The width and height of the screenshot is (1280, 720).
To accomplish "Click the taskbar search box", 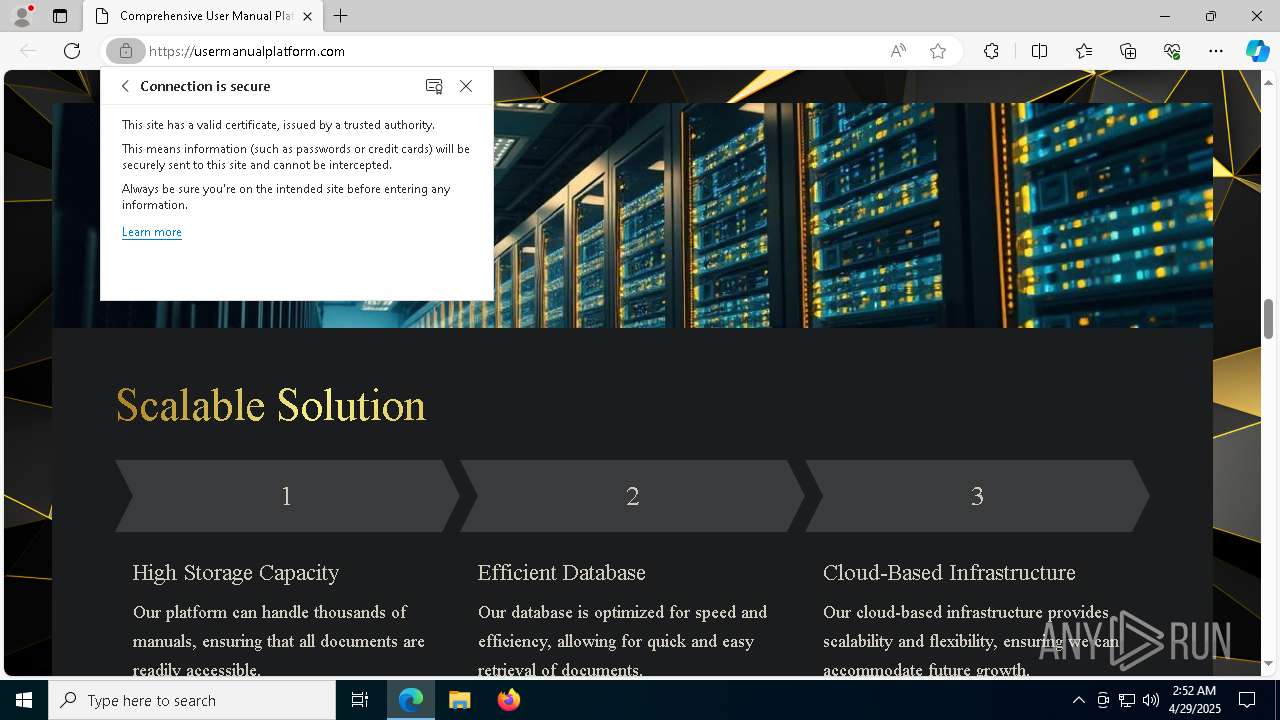I will tap(192, 700).
